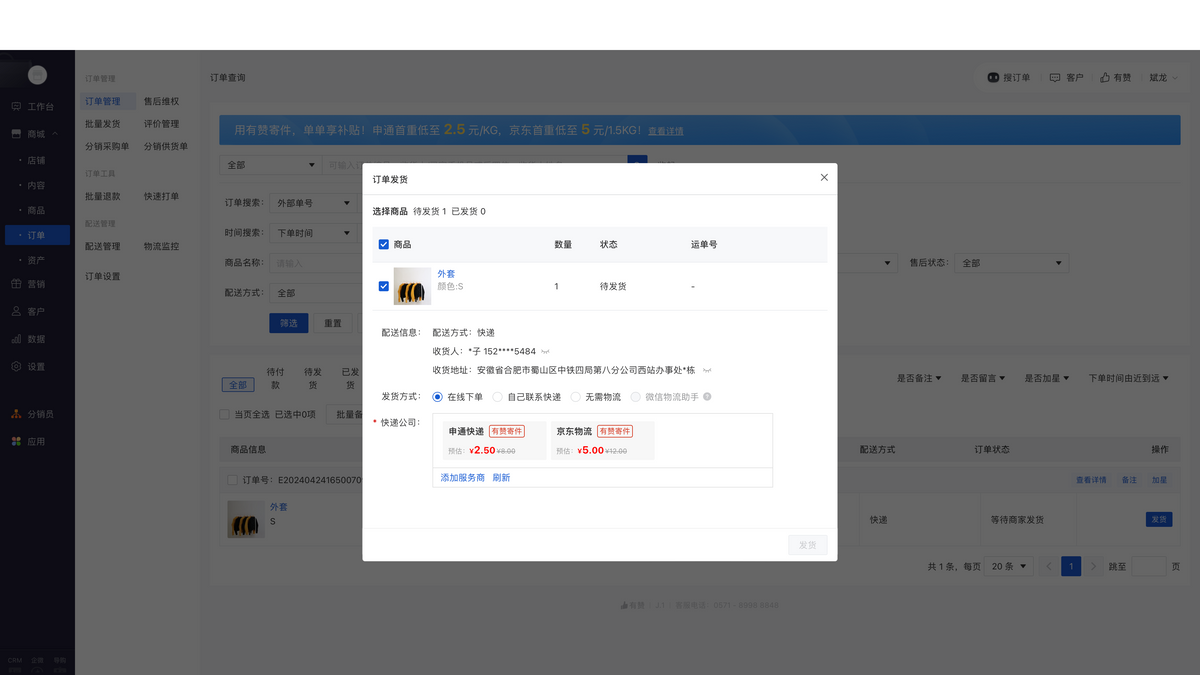Click the 数据 bar chart icon
Screen dimensions: 1200x675
[16, 339]
